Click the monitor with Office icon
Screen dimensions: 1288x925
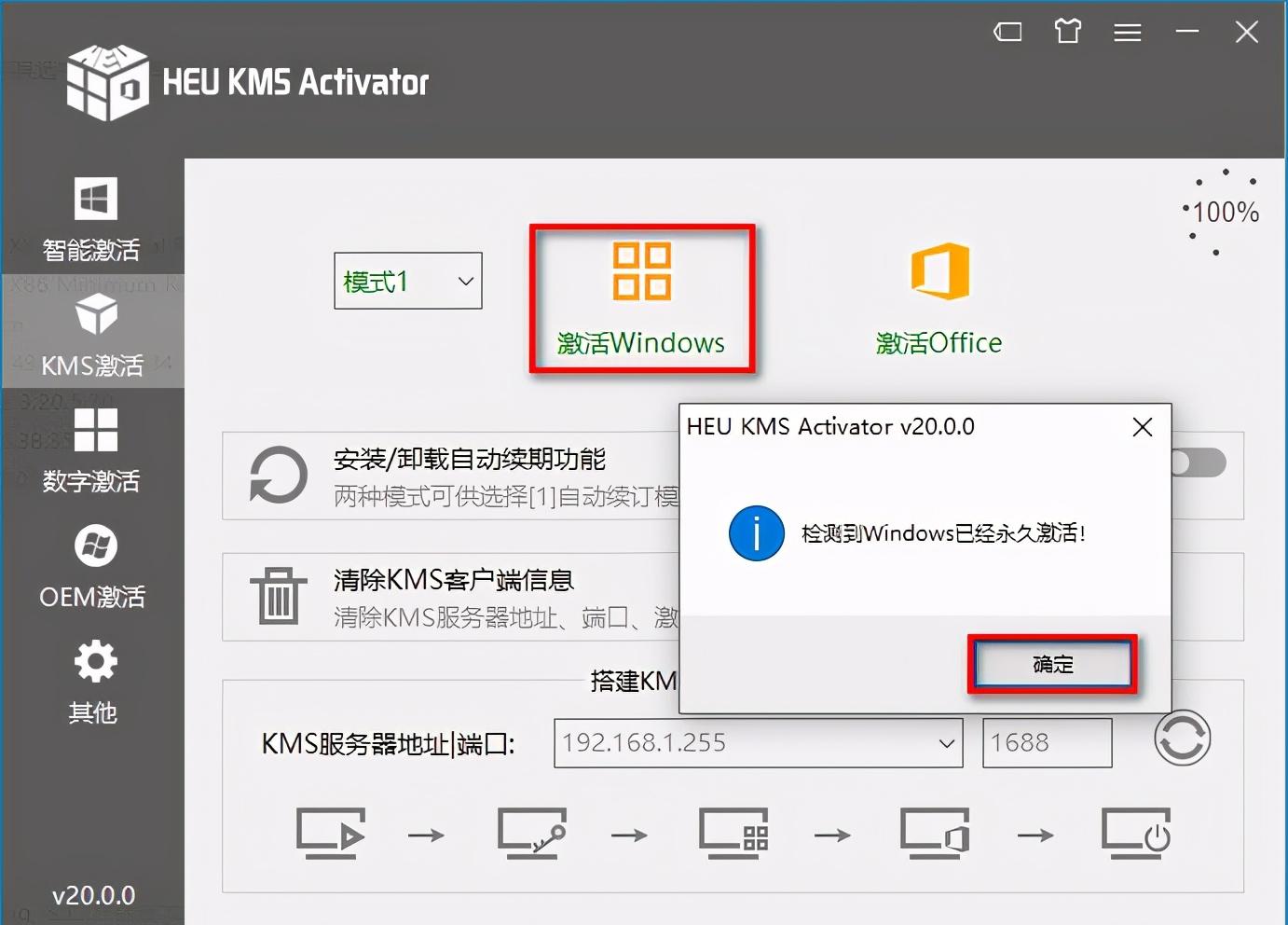[935, 833]
